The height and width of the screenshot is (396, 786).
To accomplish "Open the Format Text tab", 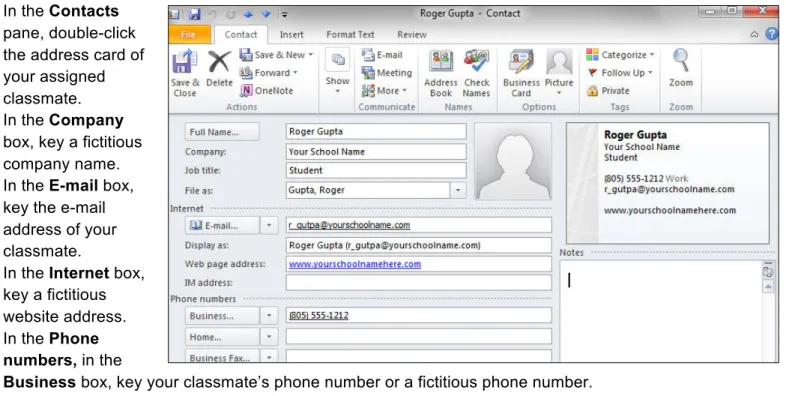I will tap(350, 35).
